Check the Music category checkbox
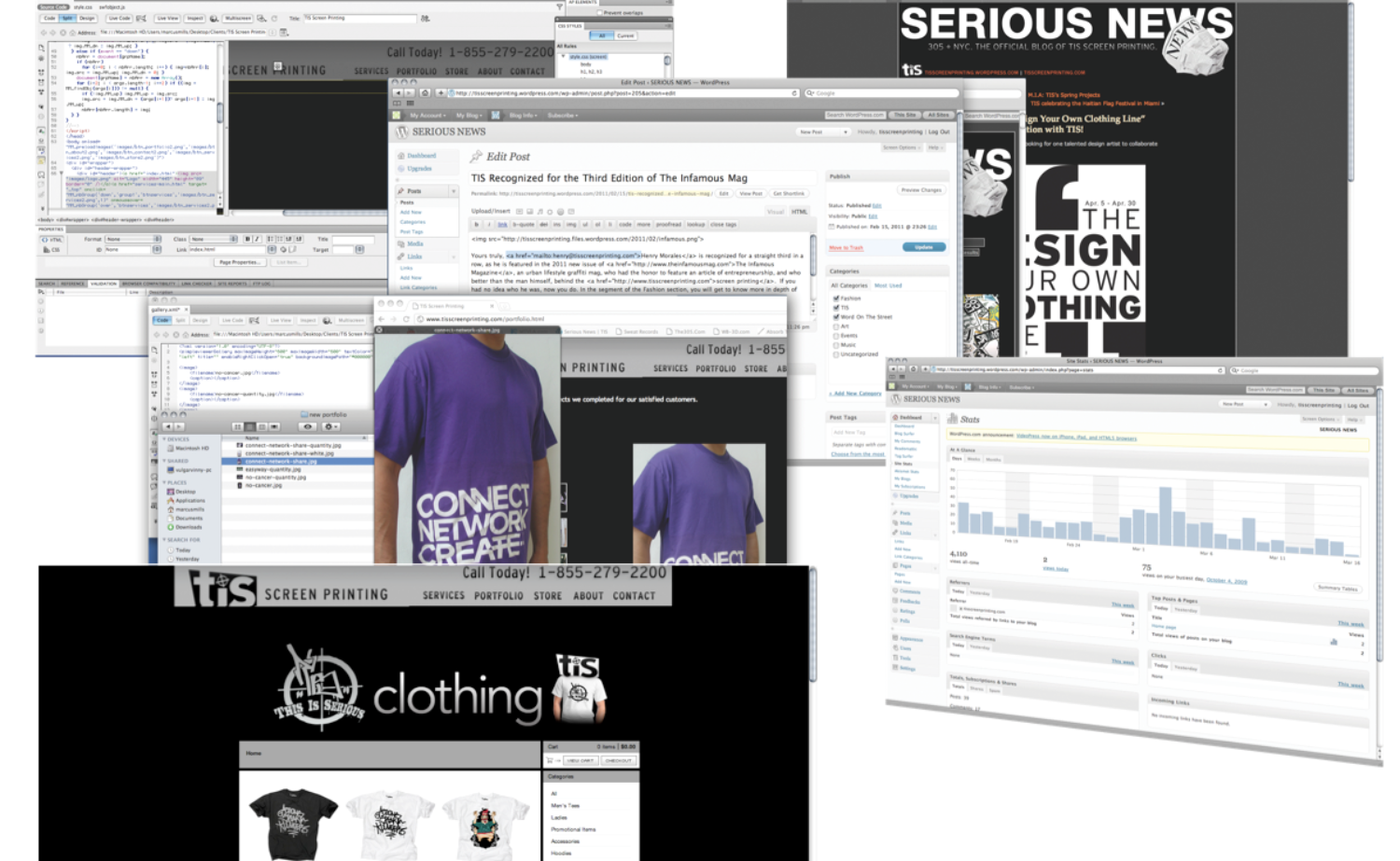This screenshot has height=861, width=1400. point(836,345)
